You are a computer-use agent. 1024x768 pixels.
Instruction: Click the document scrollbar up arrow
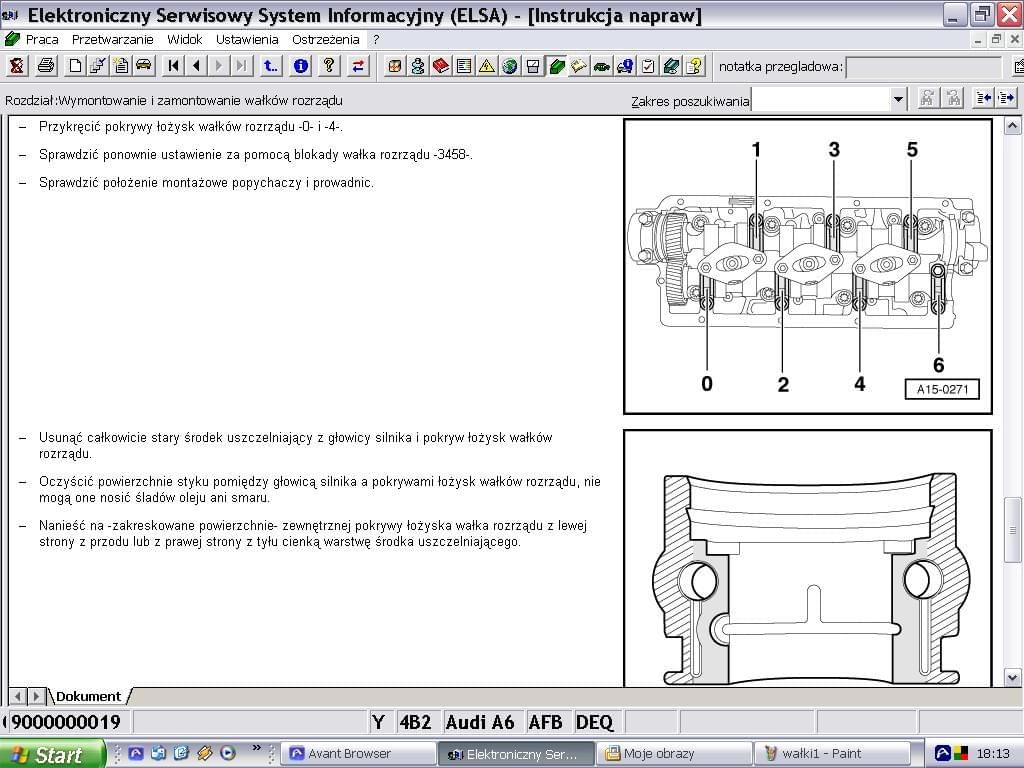(1012, 126)
